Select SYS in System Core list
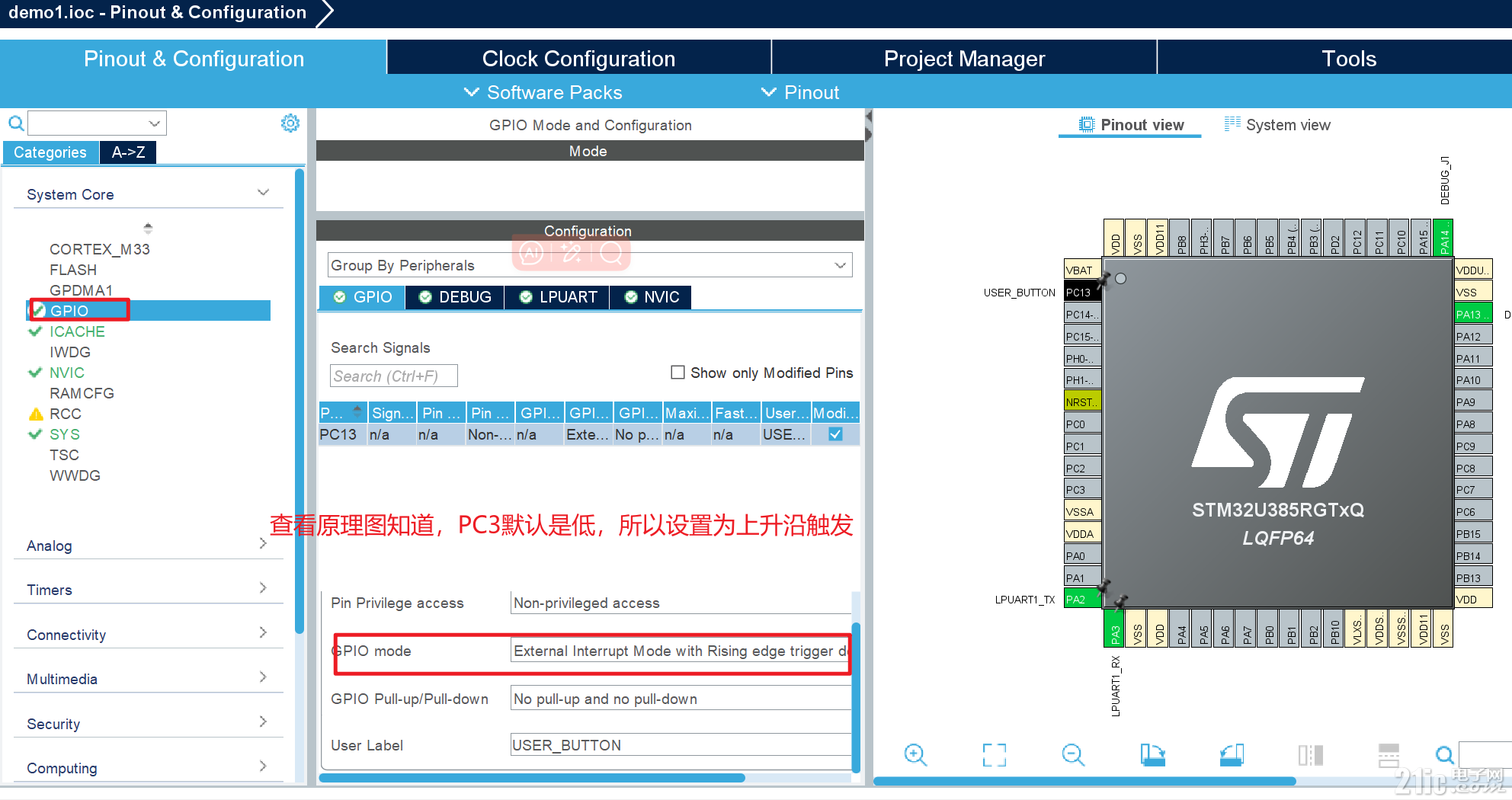 [65, 434]
